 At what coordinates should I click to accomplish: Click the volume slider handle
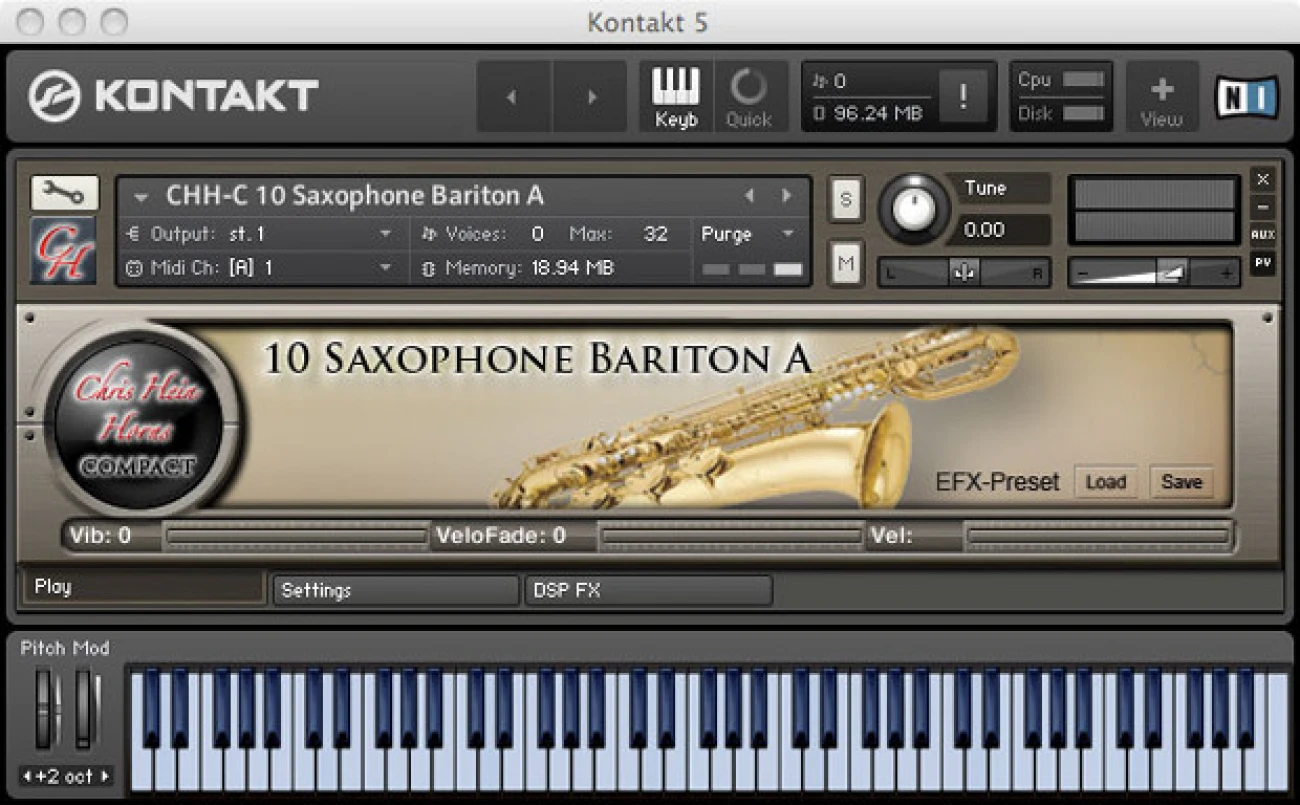[1172, 272]
